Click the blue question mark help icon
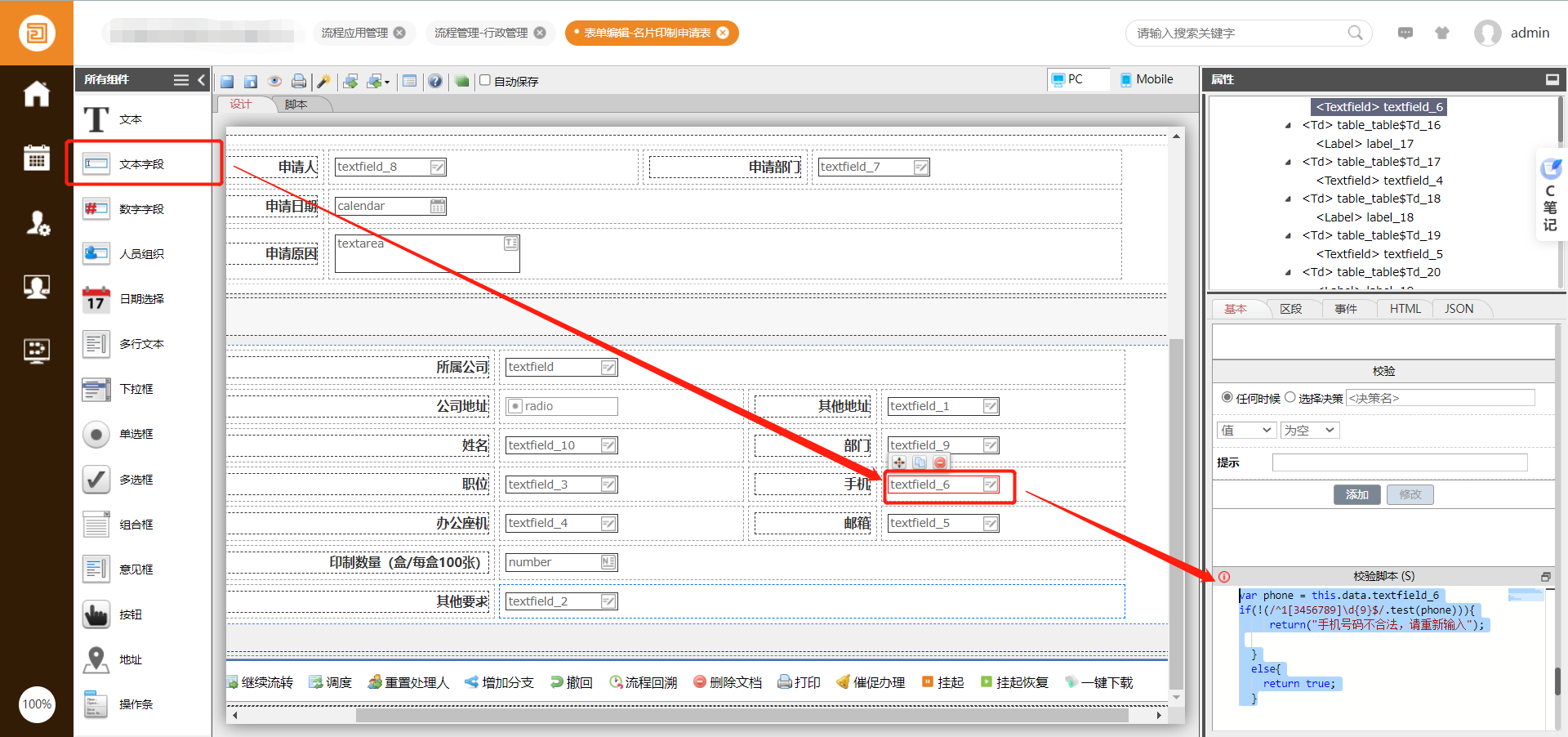 435,81
